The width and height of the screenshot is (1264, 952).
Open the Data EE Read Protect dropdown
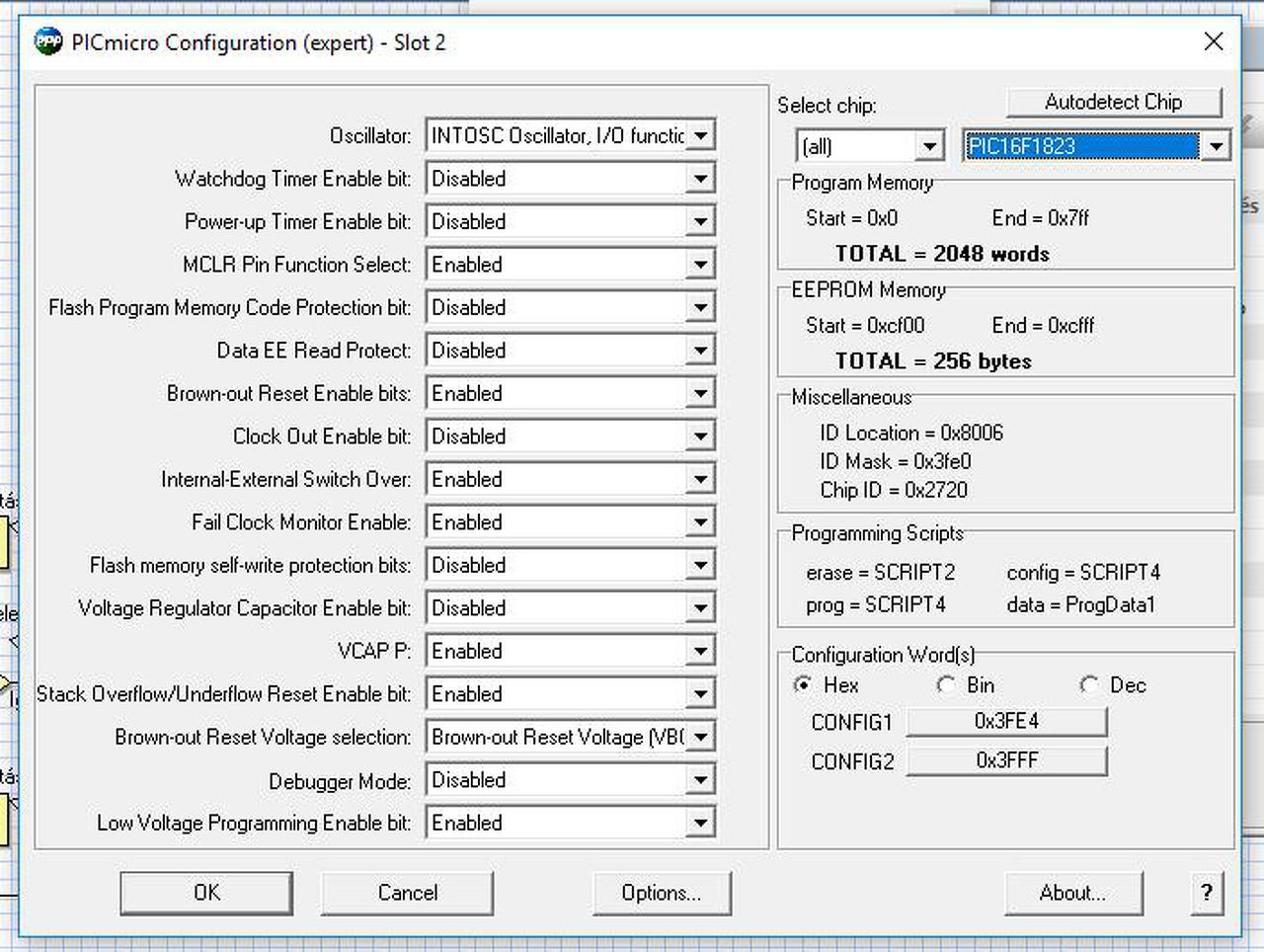point(571,351)
